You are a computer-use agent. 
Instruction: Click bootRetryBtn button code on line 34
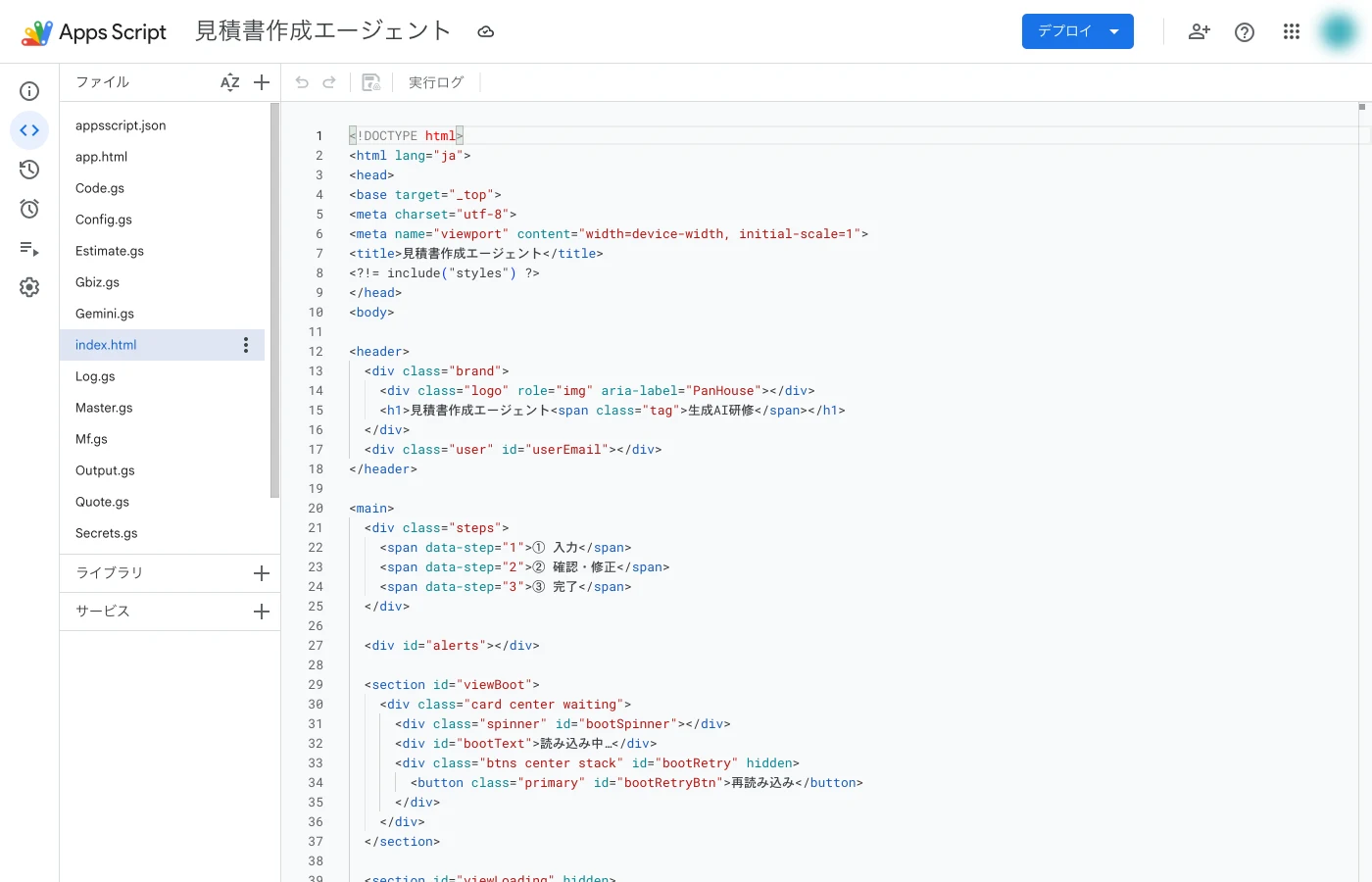pyautogui.click(x=637, y=783)
